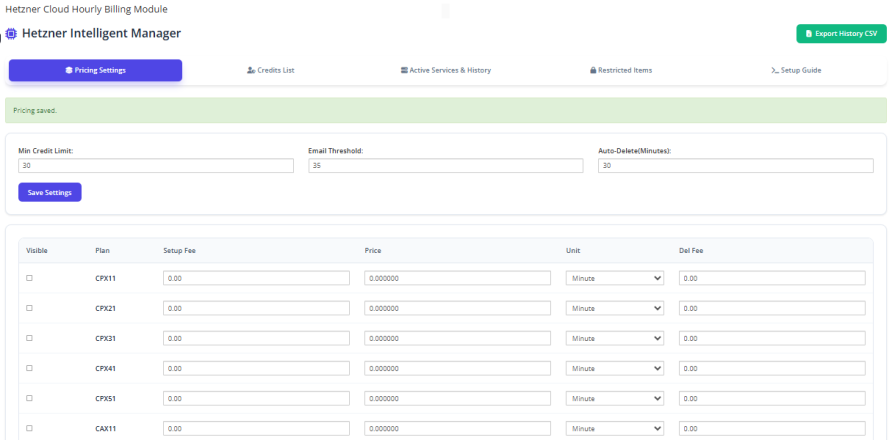The image size is (892, 440).
Task: Click the 'Hetzner Cloud Hourly Billing Module' title
Action: [86, 9]
